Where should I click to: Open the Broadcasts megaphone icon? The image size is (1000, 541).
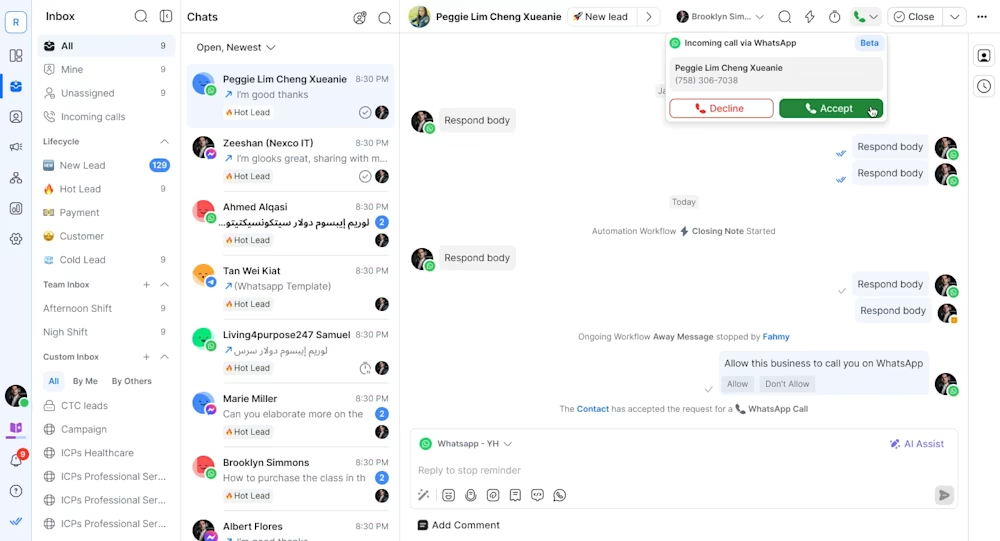coord(16,147)
